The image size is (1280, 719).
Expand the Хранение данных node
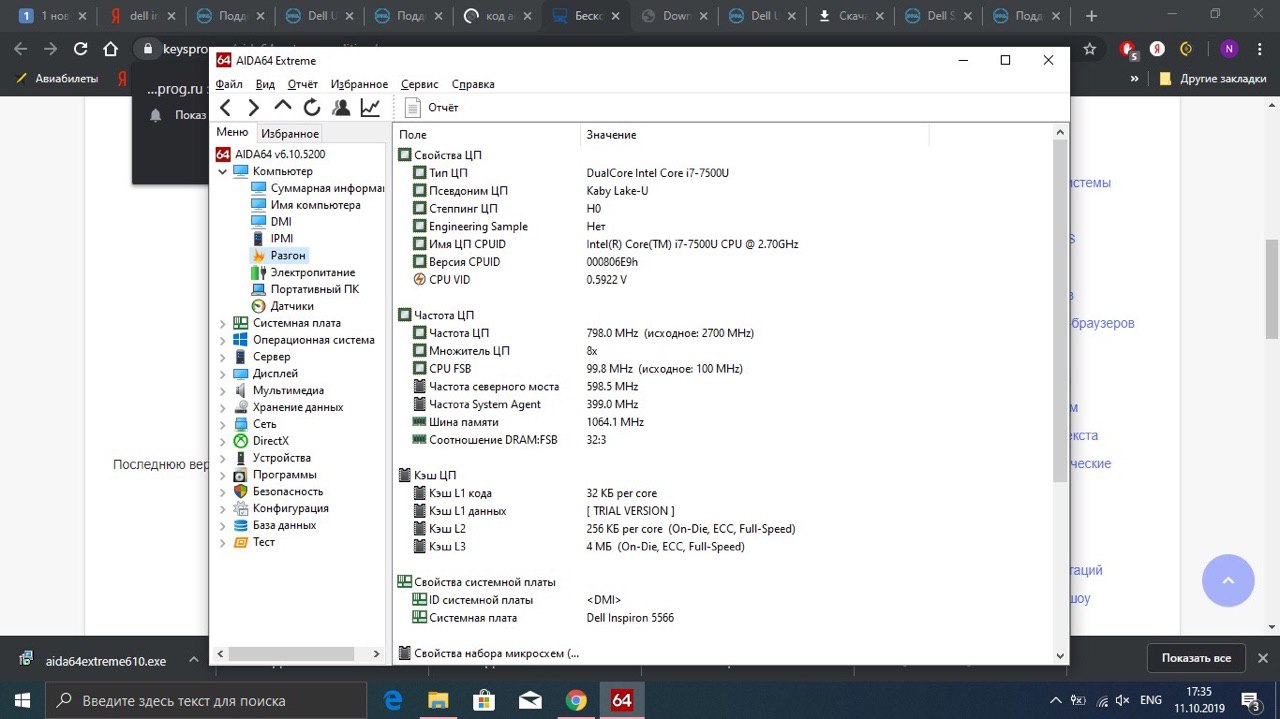pyautogui.click(x=223, y=407)
